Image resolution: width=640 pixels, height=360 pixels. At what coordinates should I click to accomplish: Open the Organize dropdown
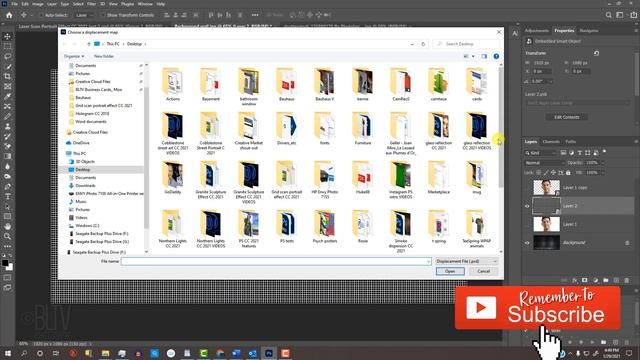click(x=74, y=56)
